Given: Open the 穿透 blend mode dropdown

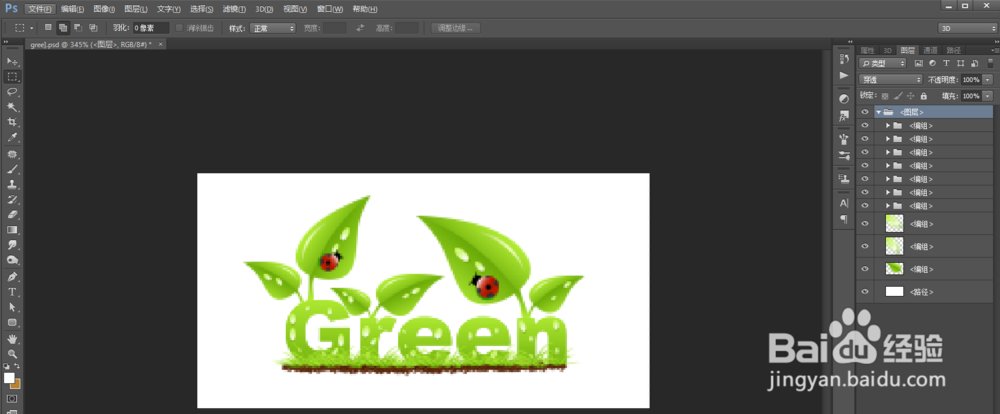Looking at the screenshot, I should click(891, 80).
